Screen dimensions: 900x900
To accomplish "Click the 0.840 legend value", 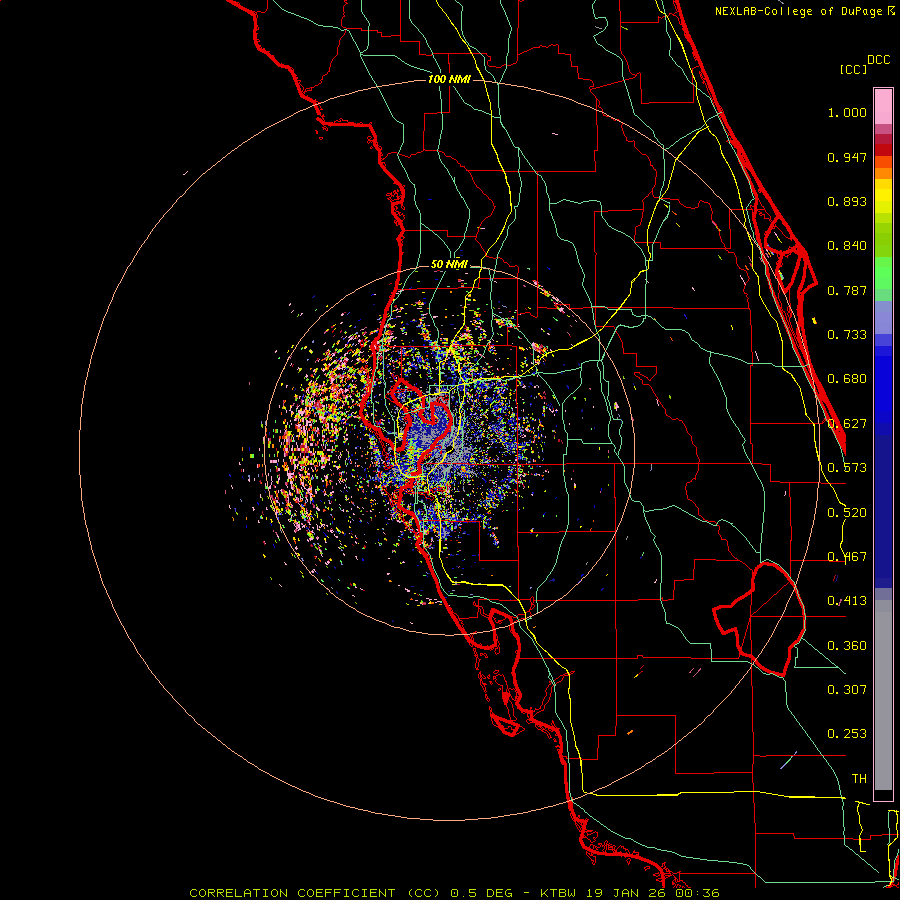I will pos(847,246).
